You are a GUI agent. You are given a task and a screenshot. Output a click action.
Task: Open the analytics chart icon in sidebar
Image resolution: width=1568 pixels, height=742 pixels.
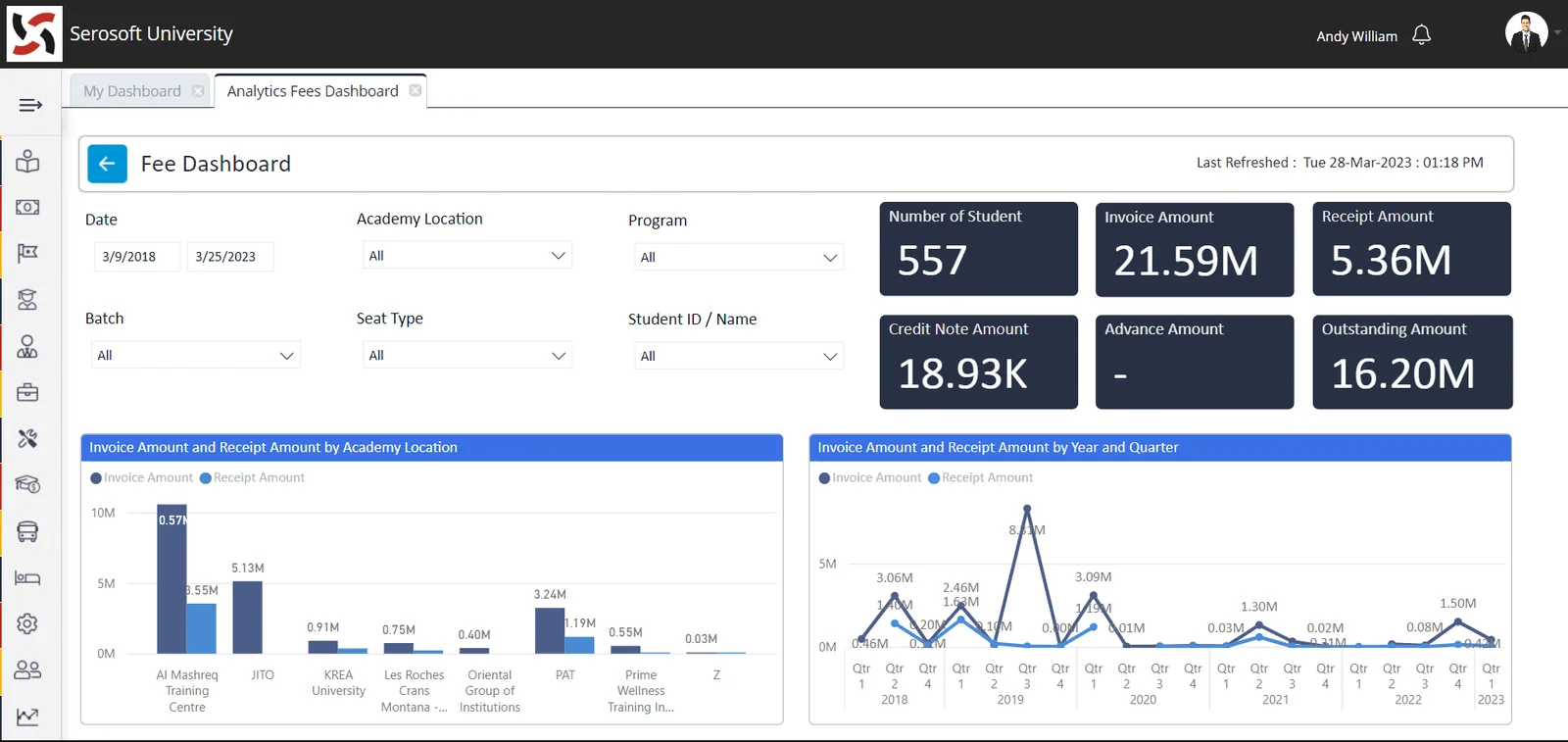[27, 717]
